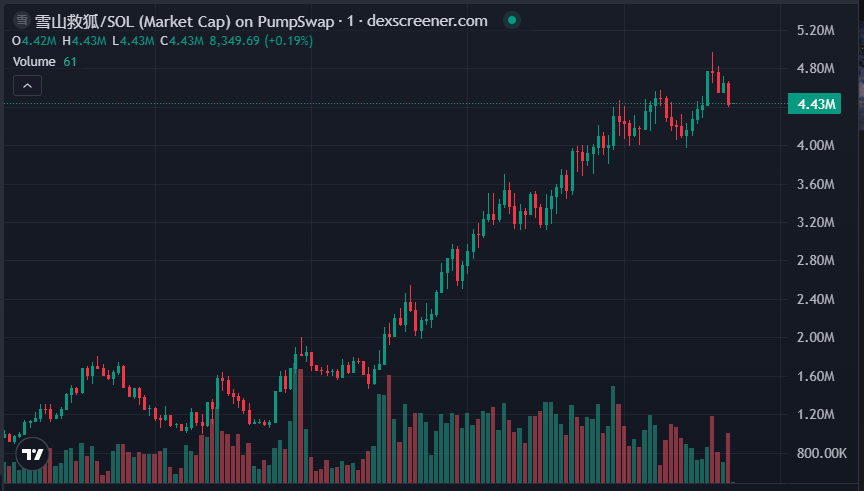Click the close value C4.43M in legend
This screenshot has width=864, height=491.
click(182, 41)
